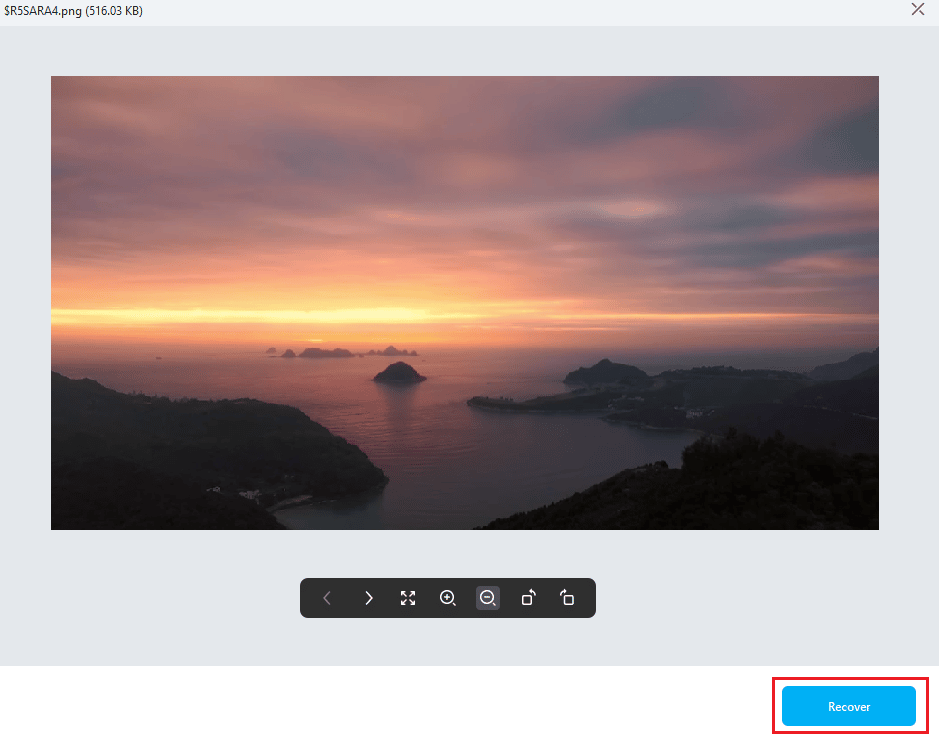
Task: Click the sunset preview image
Action: pyautogui.click(x=465, y=302)
